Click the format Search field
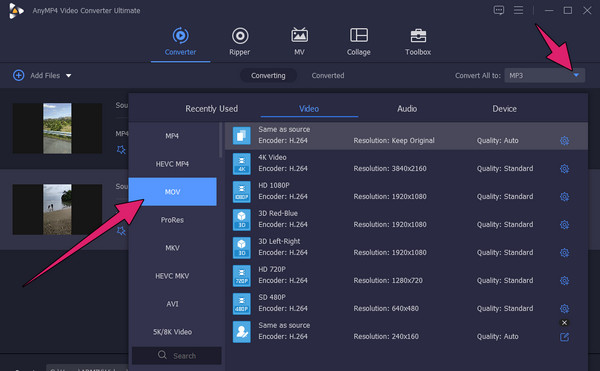 click(x=177, y=355)
